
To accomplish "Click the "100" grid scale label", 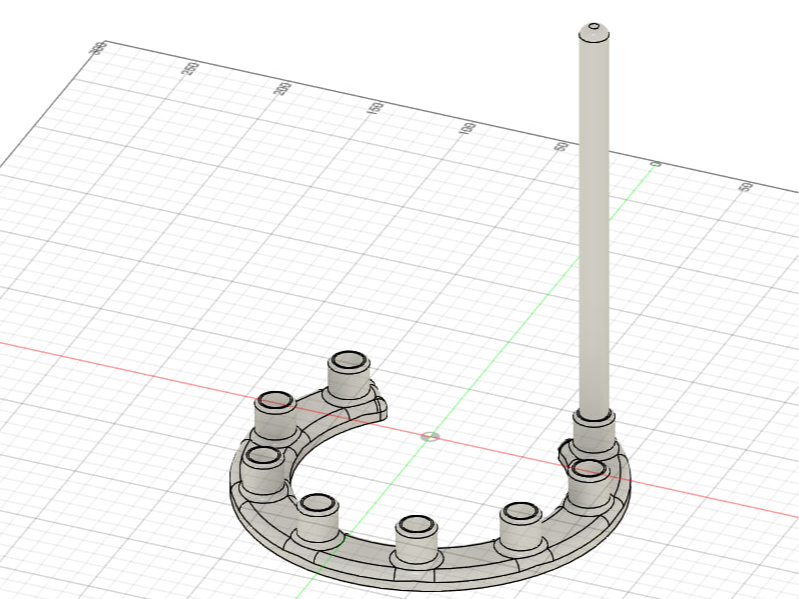I will [x=467, y=128].
